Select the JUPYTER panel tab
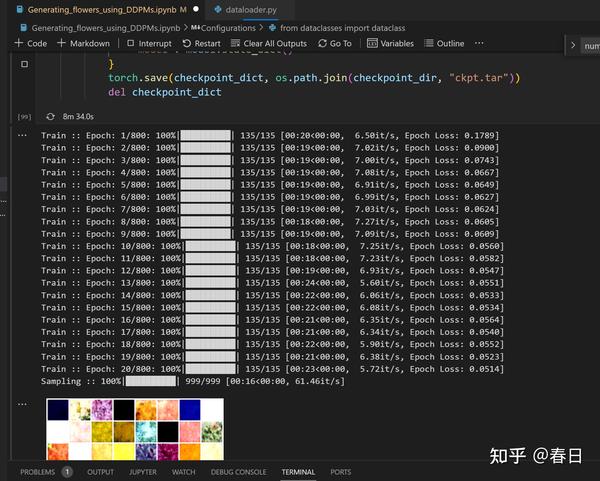The image size is (600, 481). coord(142,472)
